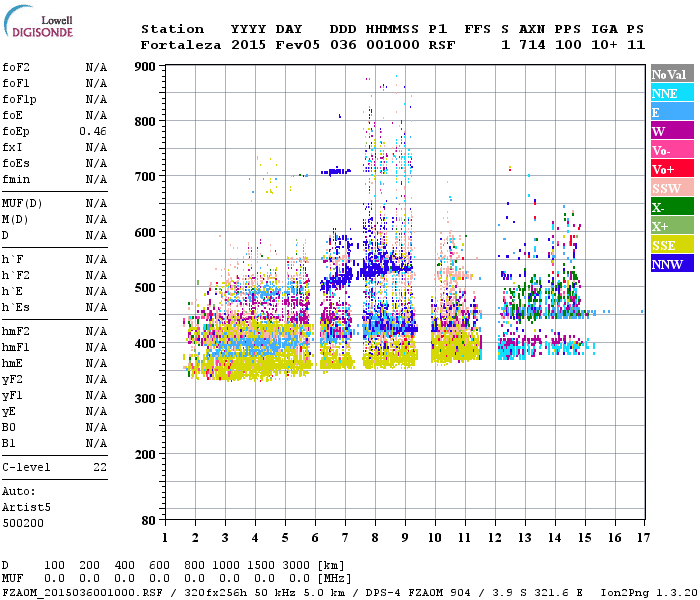
Task: Click the h`Es parameter label
Action: pos(16,308)
